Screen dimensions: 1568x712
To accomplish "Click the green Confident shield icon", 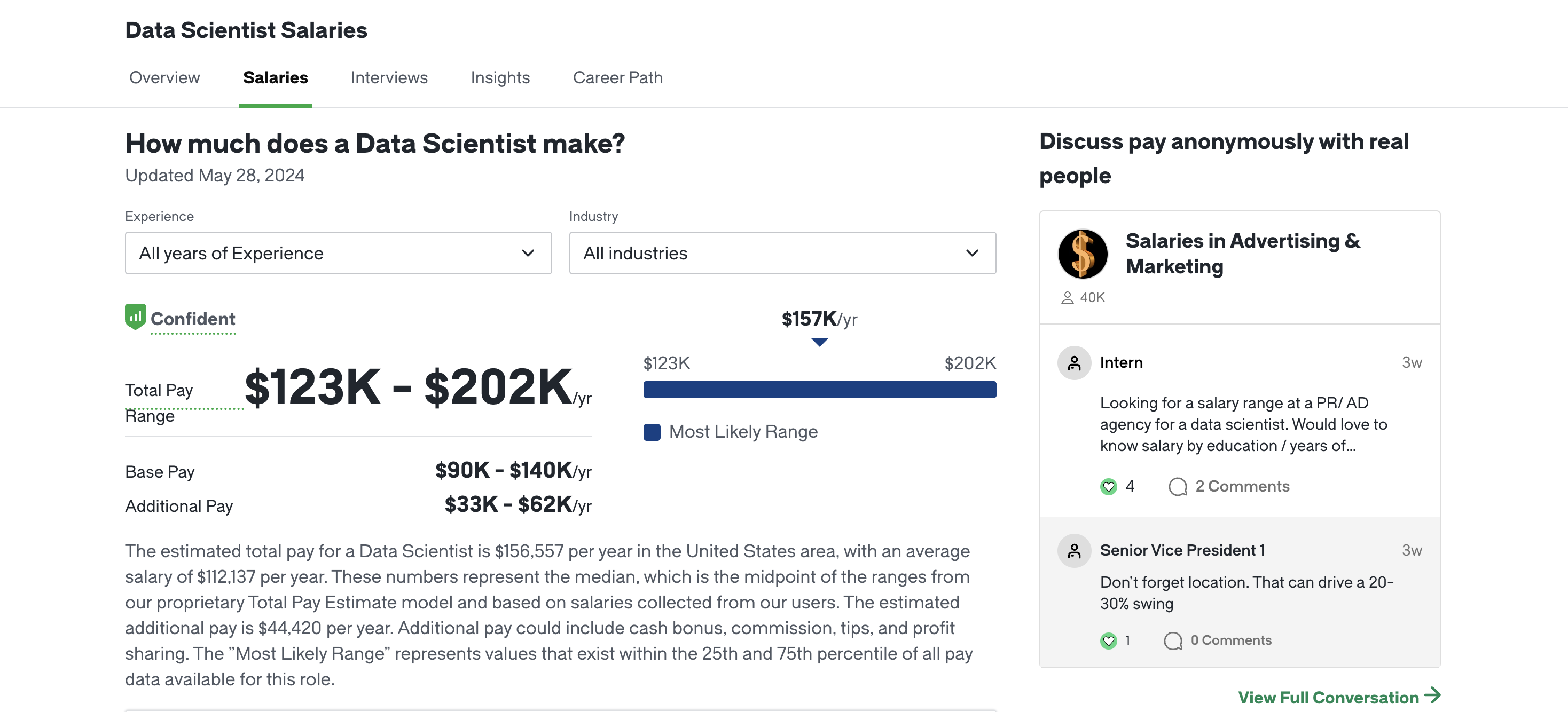I will [135, 317].
